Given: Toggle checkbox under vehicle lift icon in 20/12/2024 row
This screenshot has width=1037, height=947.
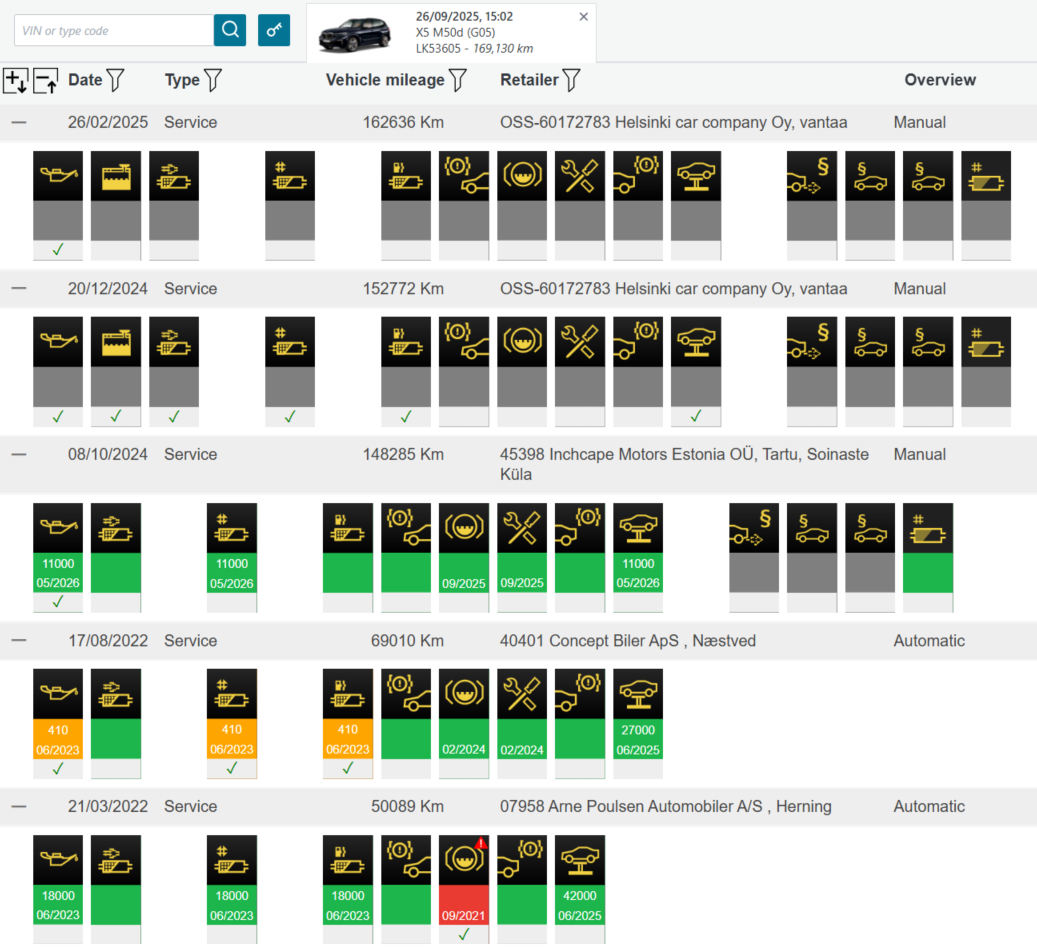Looking at the screenshot, I should point(696,416).
